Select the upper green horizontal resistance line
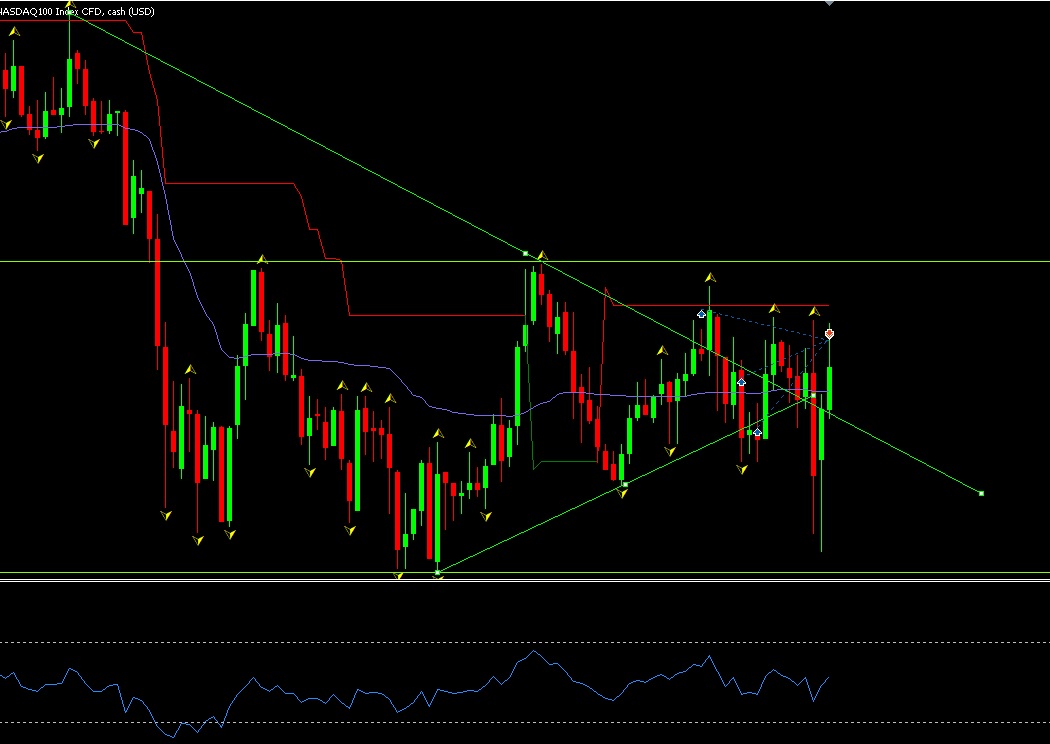Viewport: 1050px width, 744px height. [x=525, y=261]
